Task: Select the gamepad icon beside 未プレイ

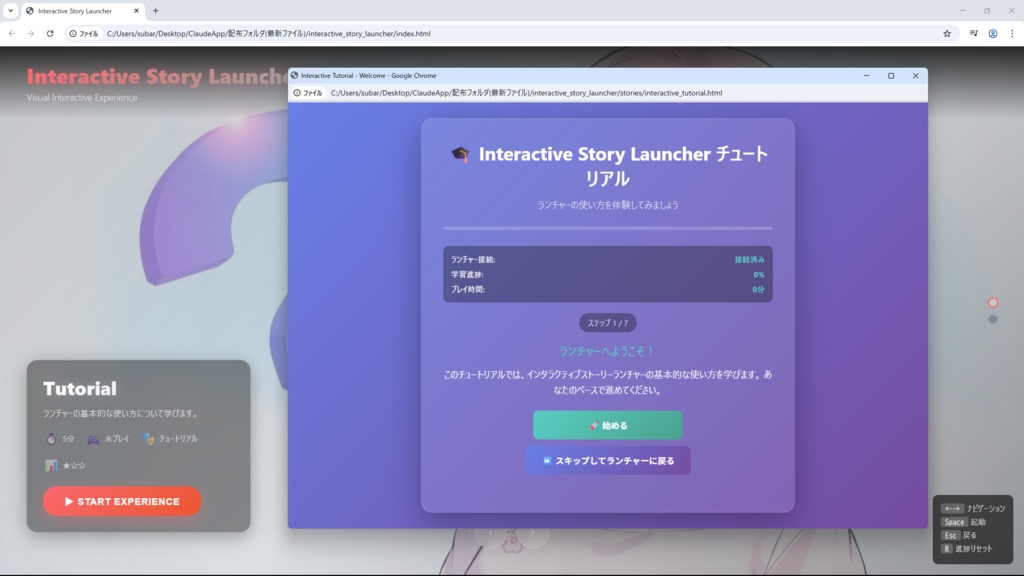Action: click(93, 439)
